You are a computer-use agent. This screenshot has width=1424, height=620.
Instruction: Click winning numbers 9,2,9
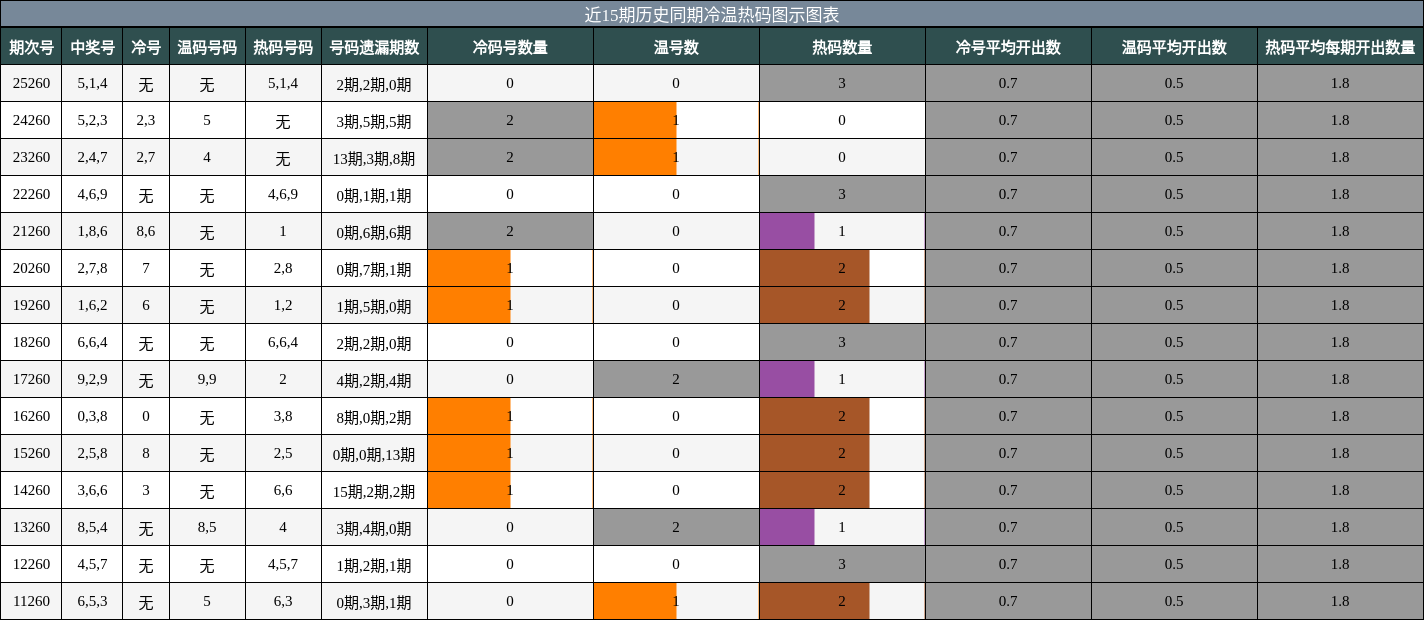tap(92, 380)
